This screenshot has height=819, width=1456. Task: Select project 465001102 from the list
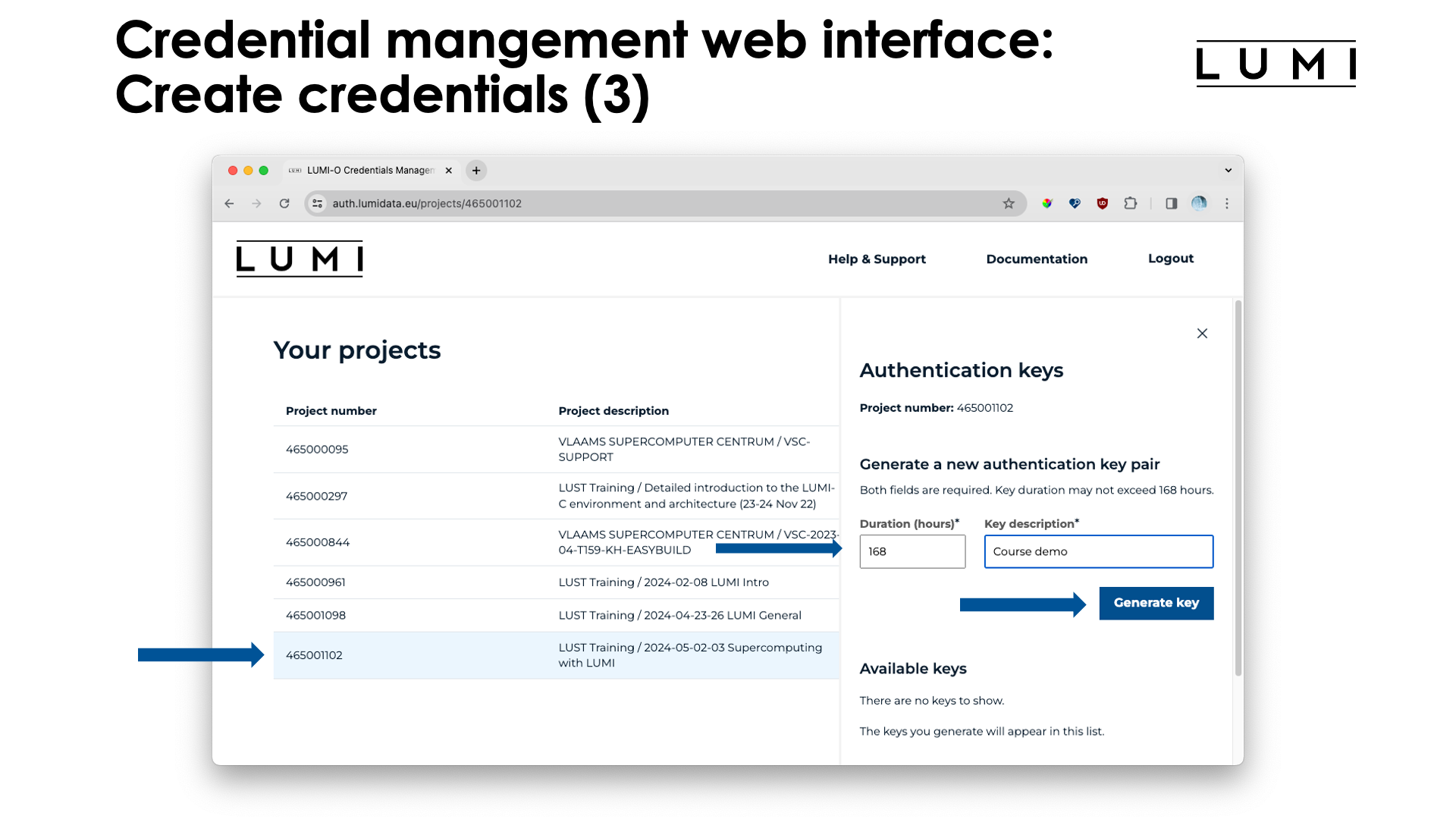[x=313, y=654]
